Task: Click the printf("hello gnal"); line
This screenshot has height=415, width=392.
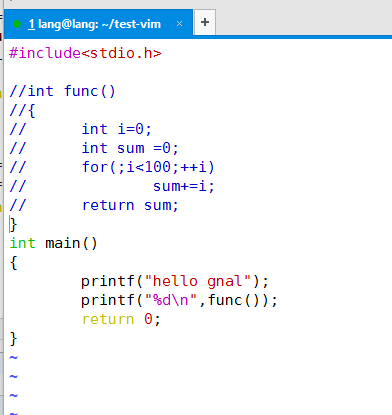Action: click(x=175, y=281)
